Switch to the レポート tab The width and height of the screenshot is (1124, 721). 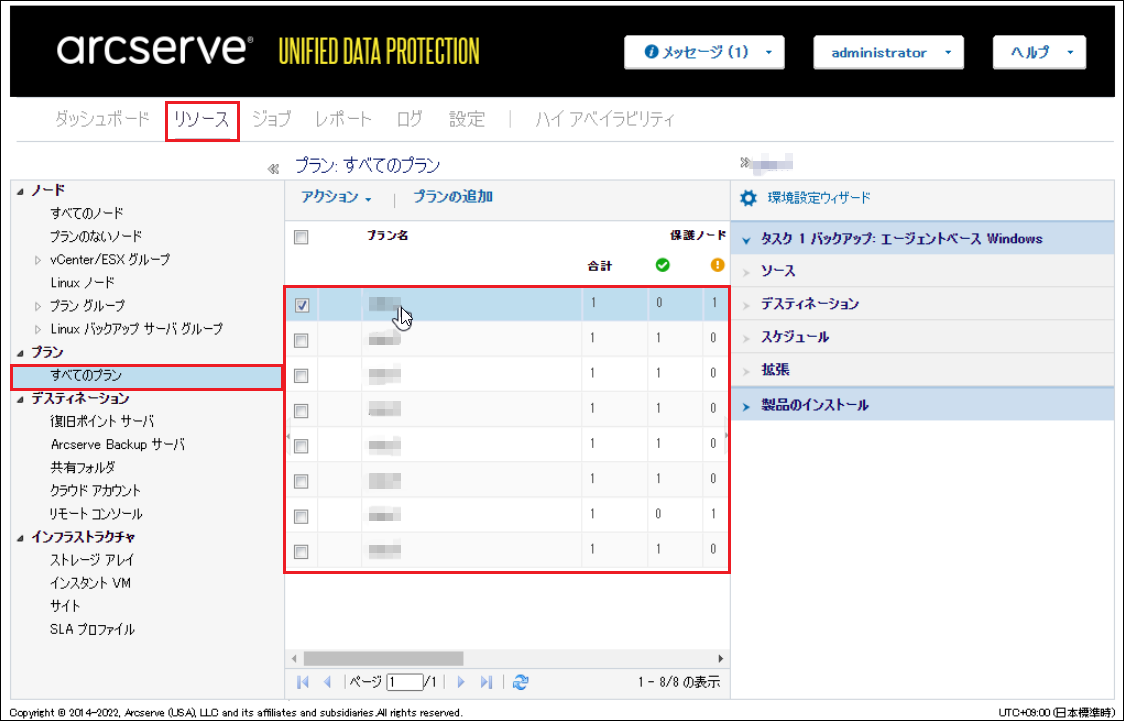pos(343,119)
